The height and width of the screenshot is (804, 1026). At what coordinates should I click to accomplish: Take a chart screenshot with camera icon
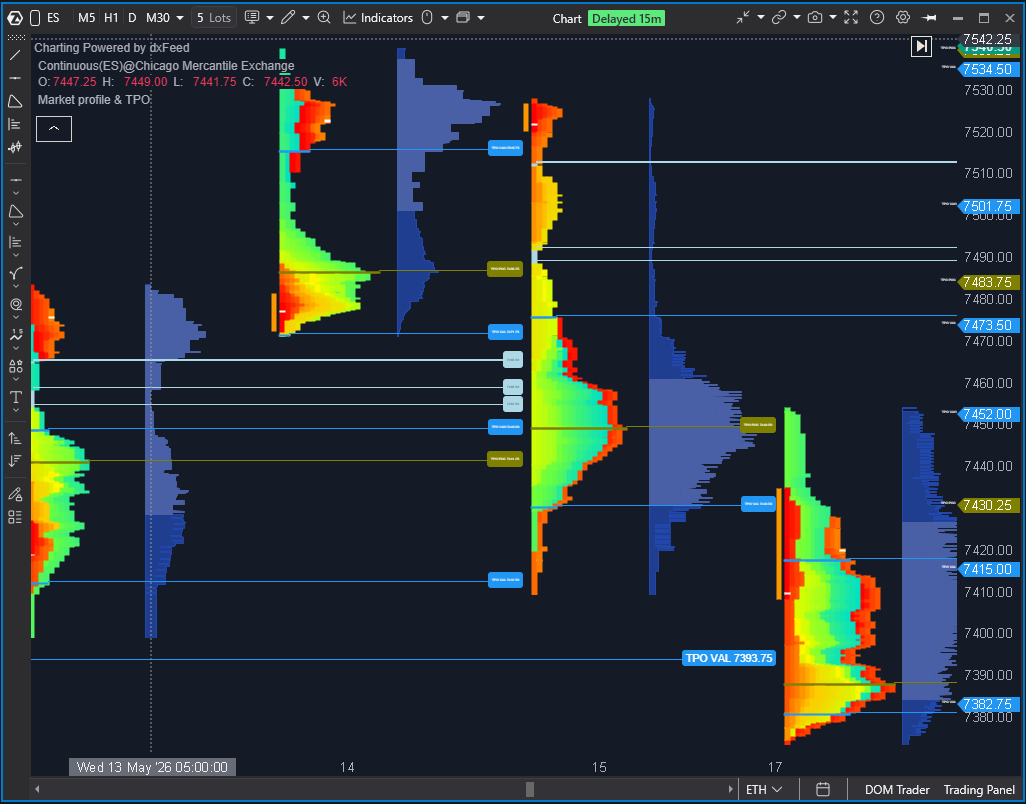pos(815,18)
